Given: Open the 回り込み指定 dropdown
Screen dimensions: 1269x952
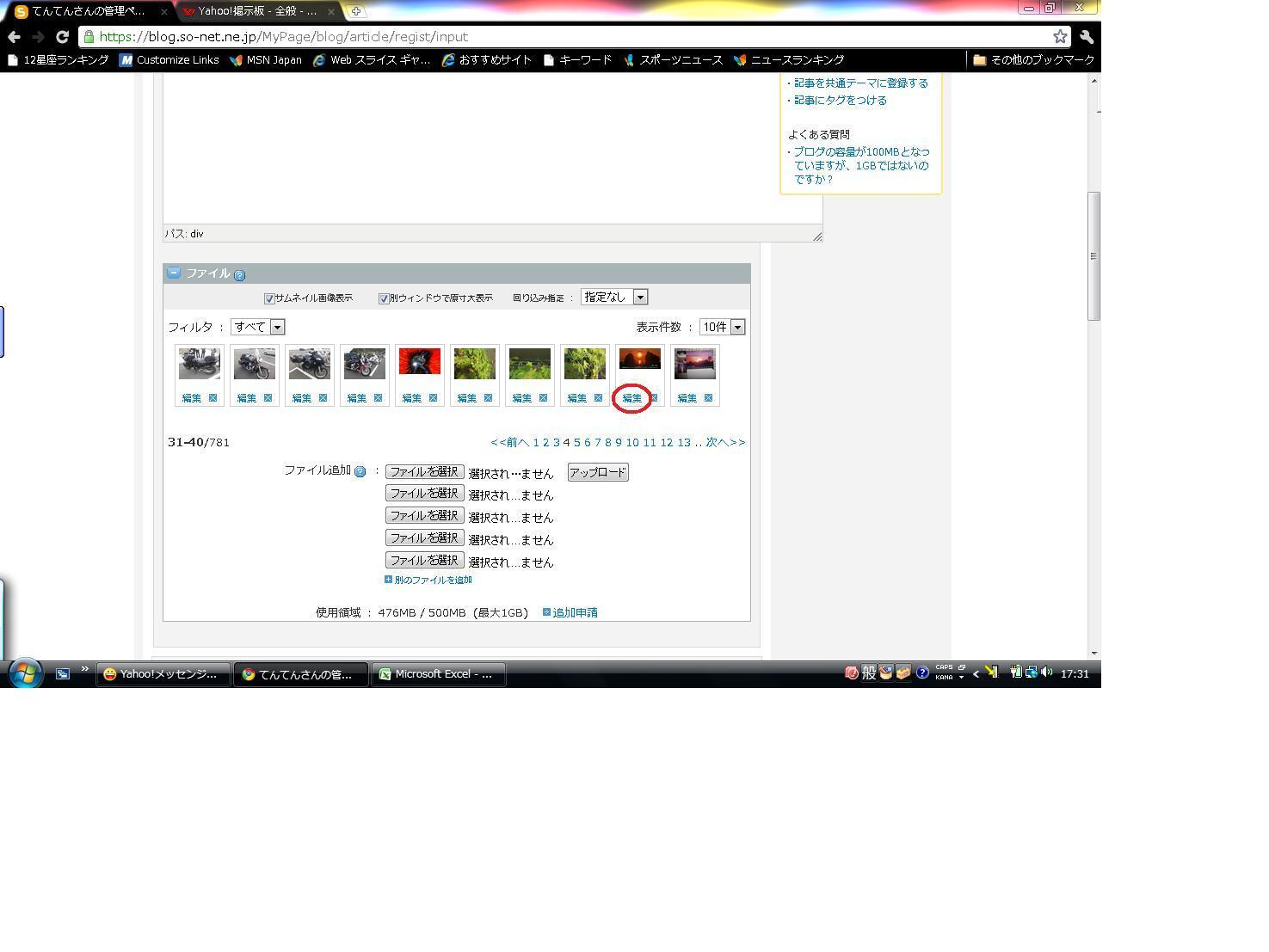Looking at the screenshot, I should (614, 297).
